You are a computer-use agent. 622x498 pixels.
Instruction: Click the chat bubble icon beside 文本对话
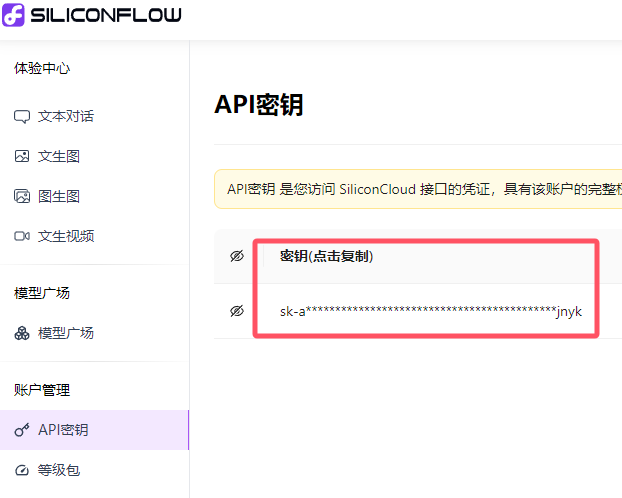[22, 117]
